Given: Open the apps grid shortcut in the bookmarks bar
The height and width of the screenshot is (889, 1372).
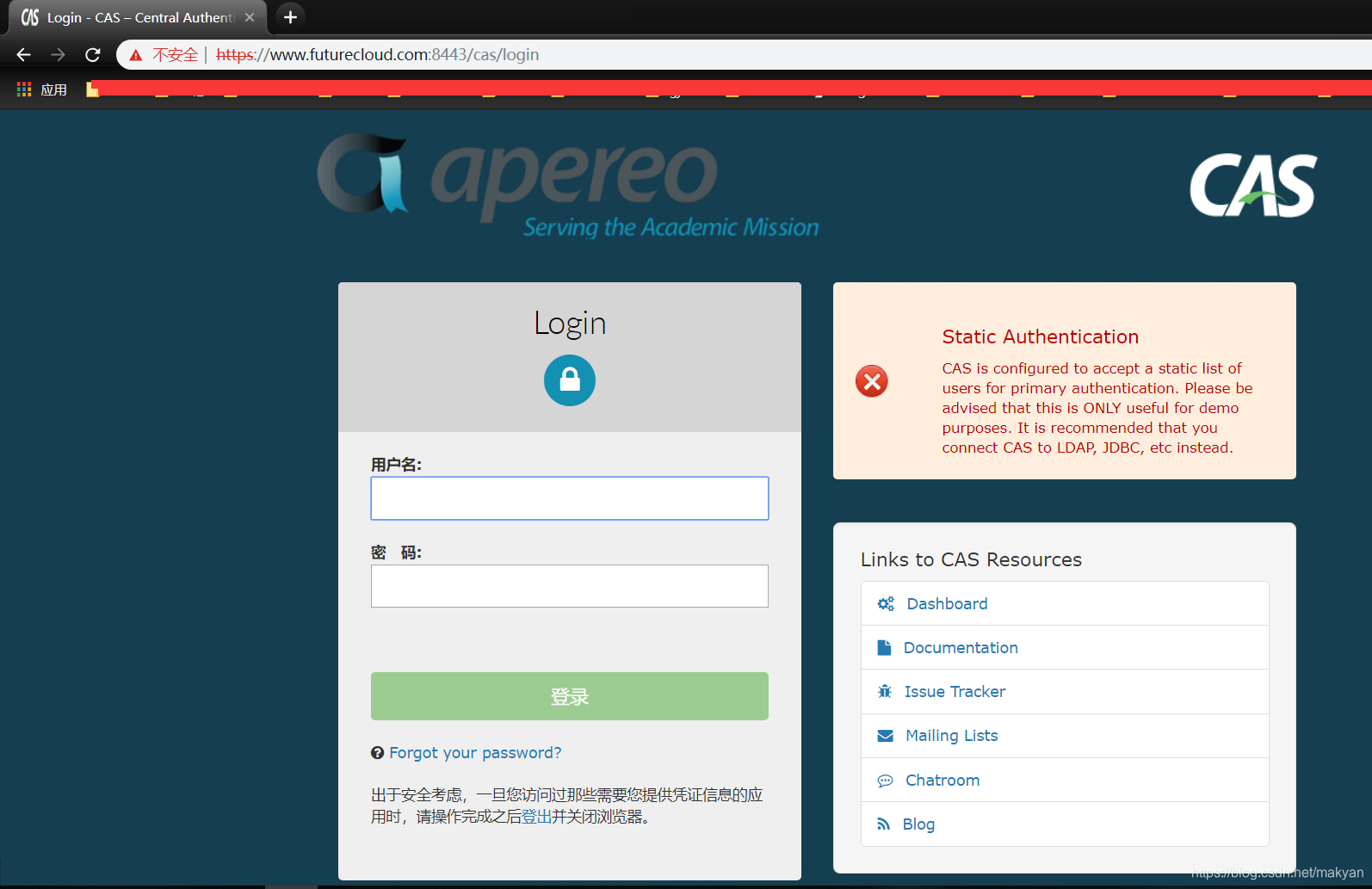Looking at the screenshot, I should click(x=24, y=90).
